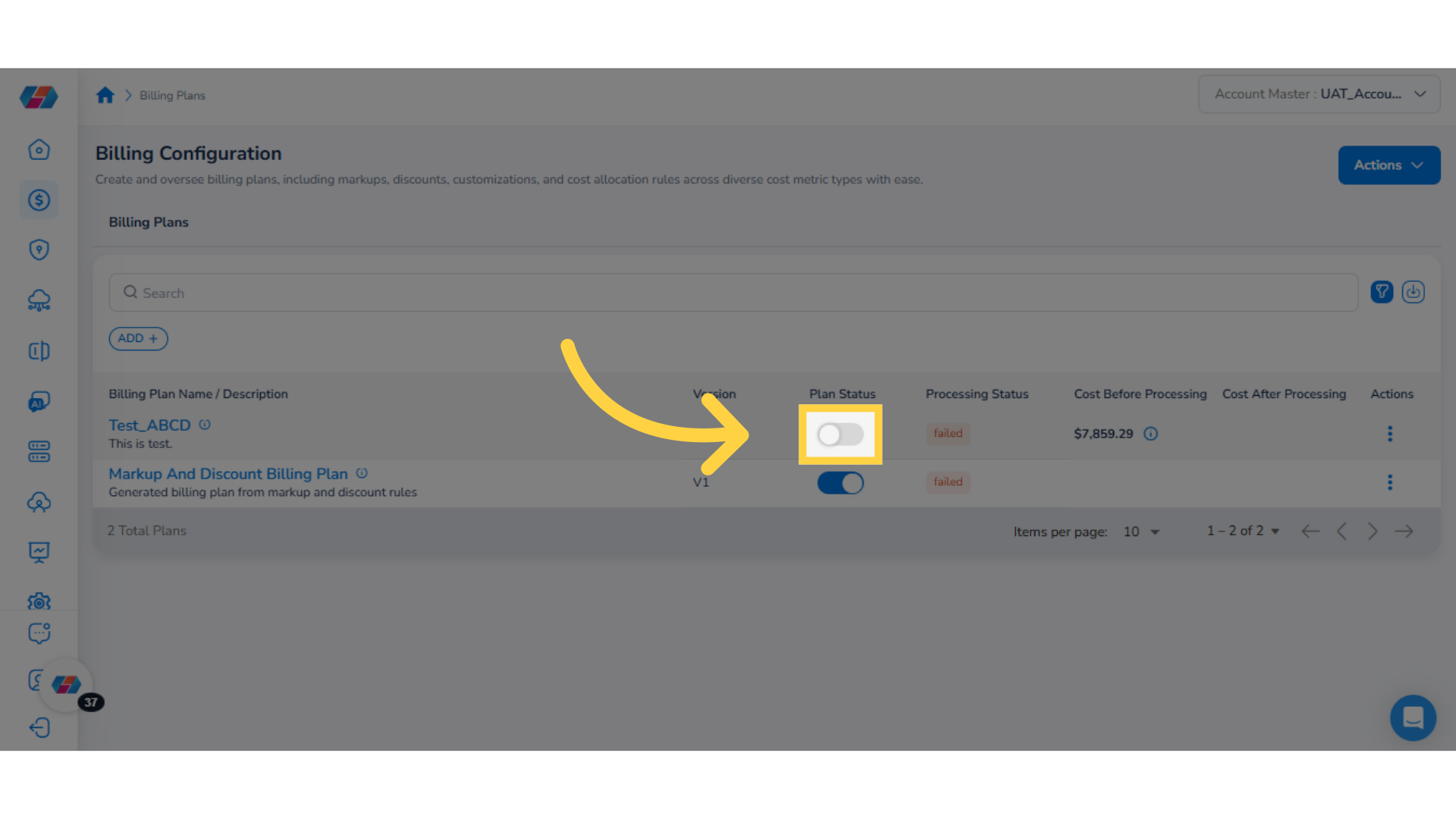Show info icon next to Test_ABCD
The width and height of the screenshot is (1456, 819).
pos(205,425)
